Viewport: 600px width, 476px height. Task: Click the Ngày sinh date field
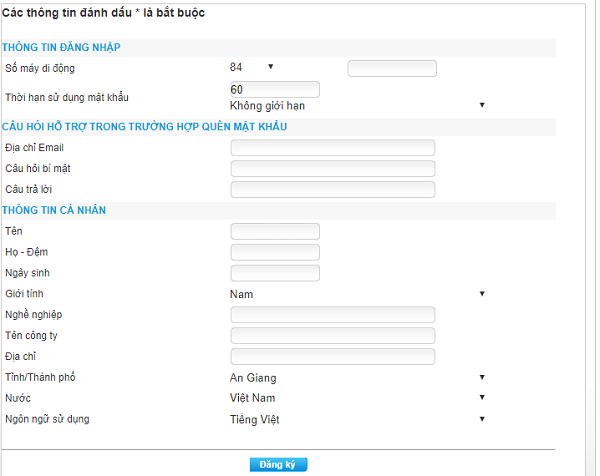click(275, 273)
